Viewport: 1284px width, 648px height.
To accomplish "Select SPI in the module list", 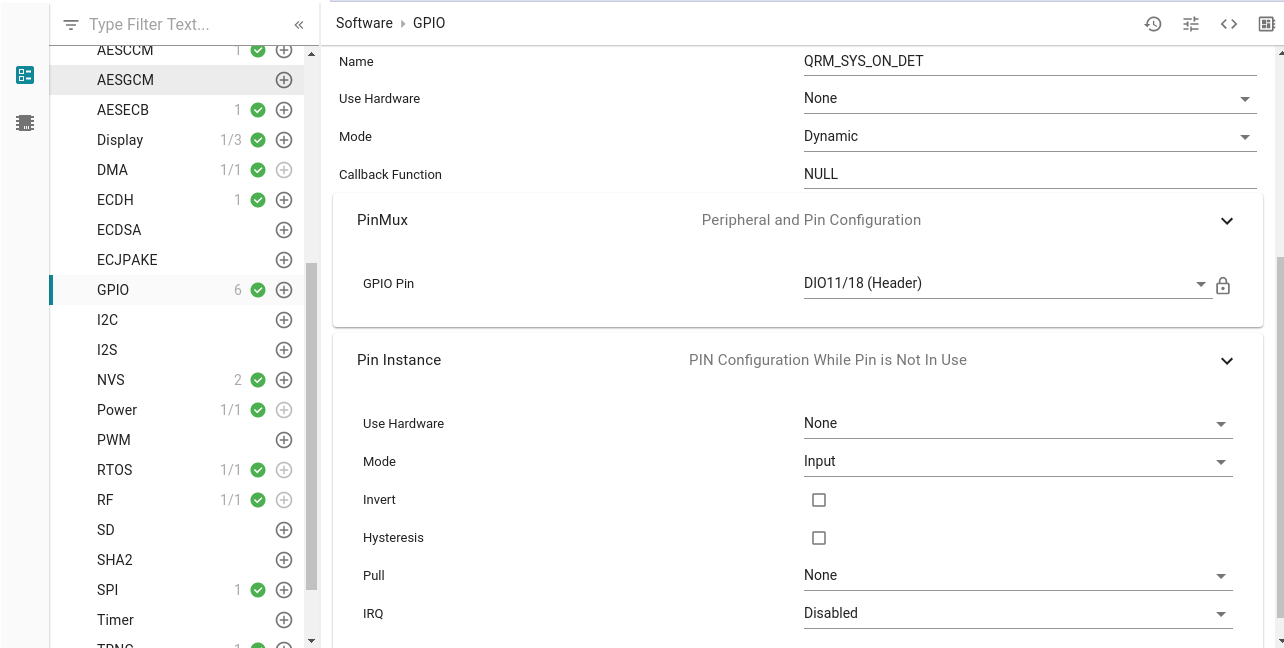I will [108, 590].
